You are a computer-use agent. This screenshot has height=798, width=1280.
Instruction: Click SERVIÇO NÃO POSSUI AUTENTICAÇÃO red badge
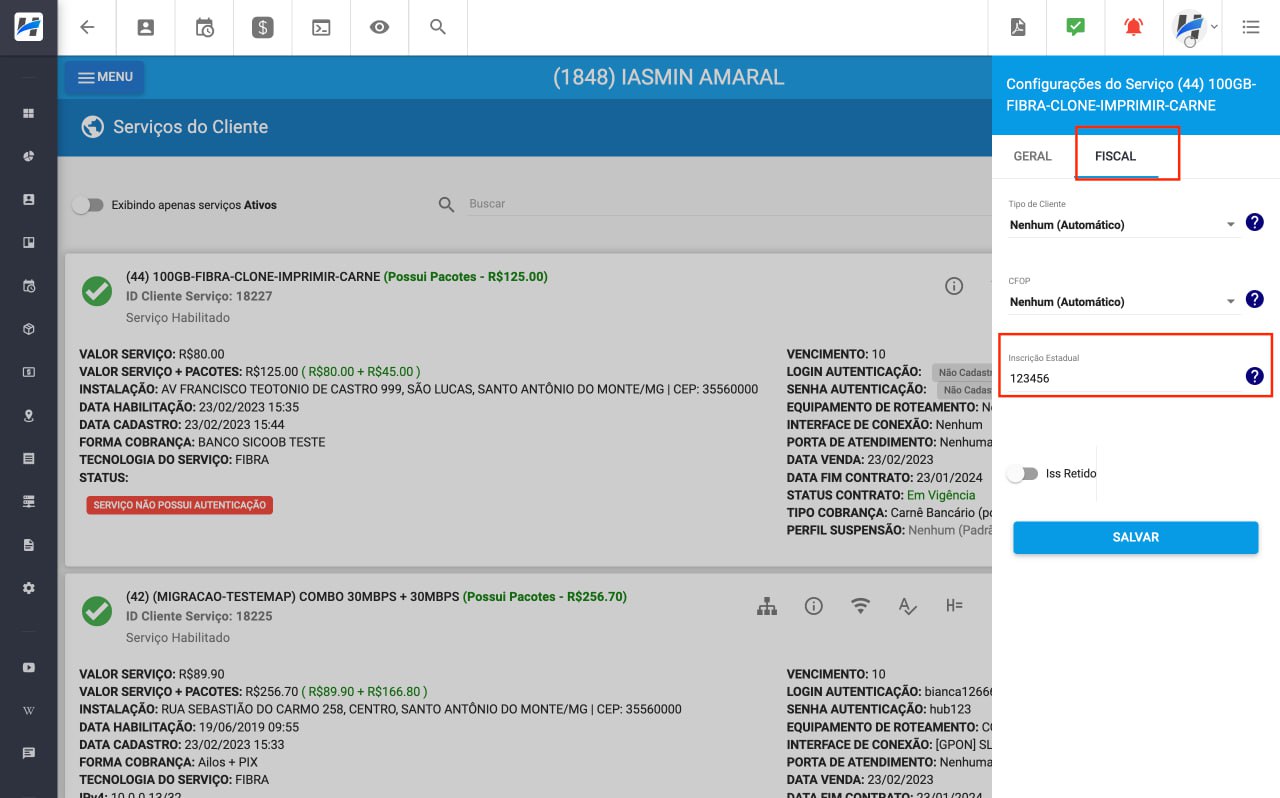(180, 505)
